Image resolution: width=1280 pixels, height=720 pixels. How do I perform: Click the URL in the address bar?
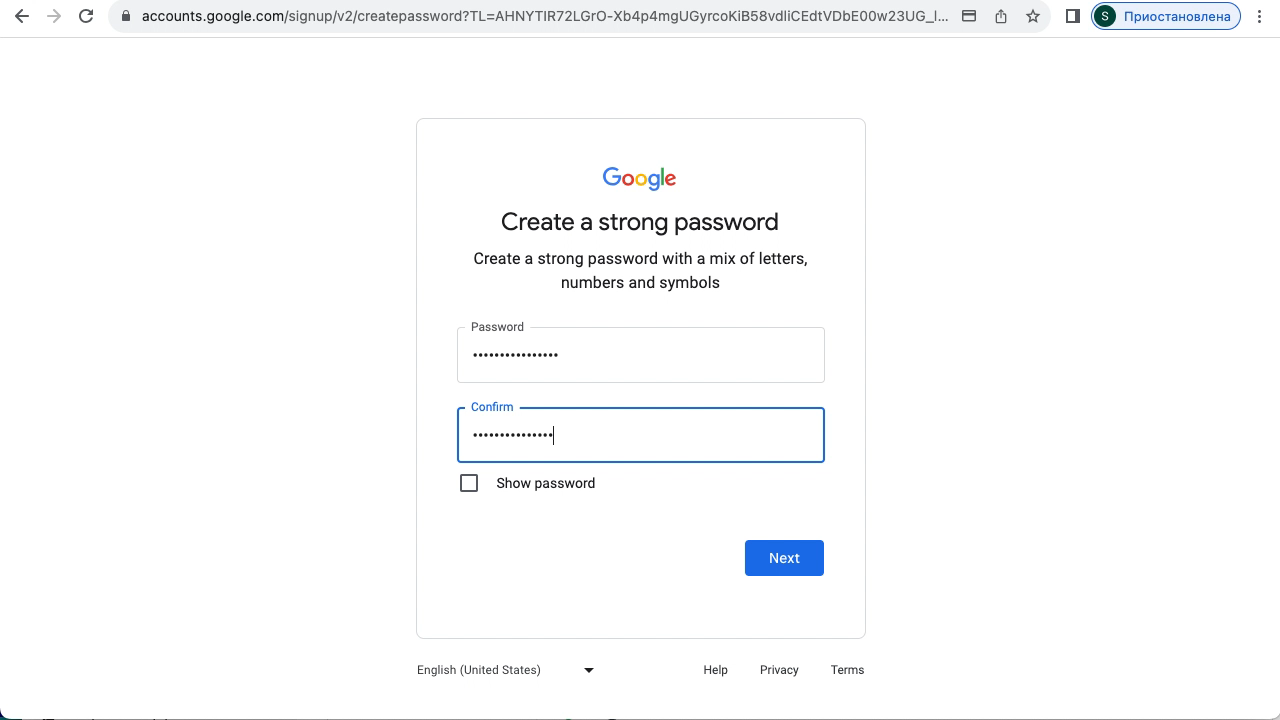point(545,16)
